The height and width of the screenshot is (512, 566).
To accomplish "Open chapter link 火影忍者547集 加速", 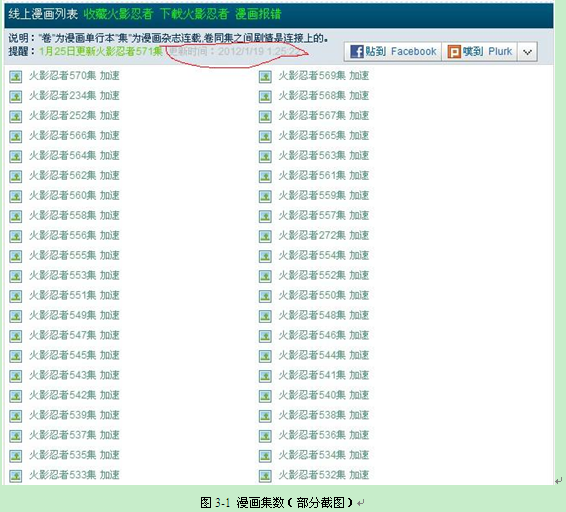I will (74, 335).
